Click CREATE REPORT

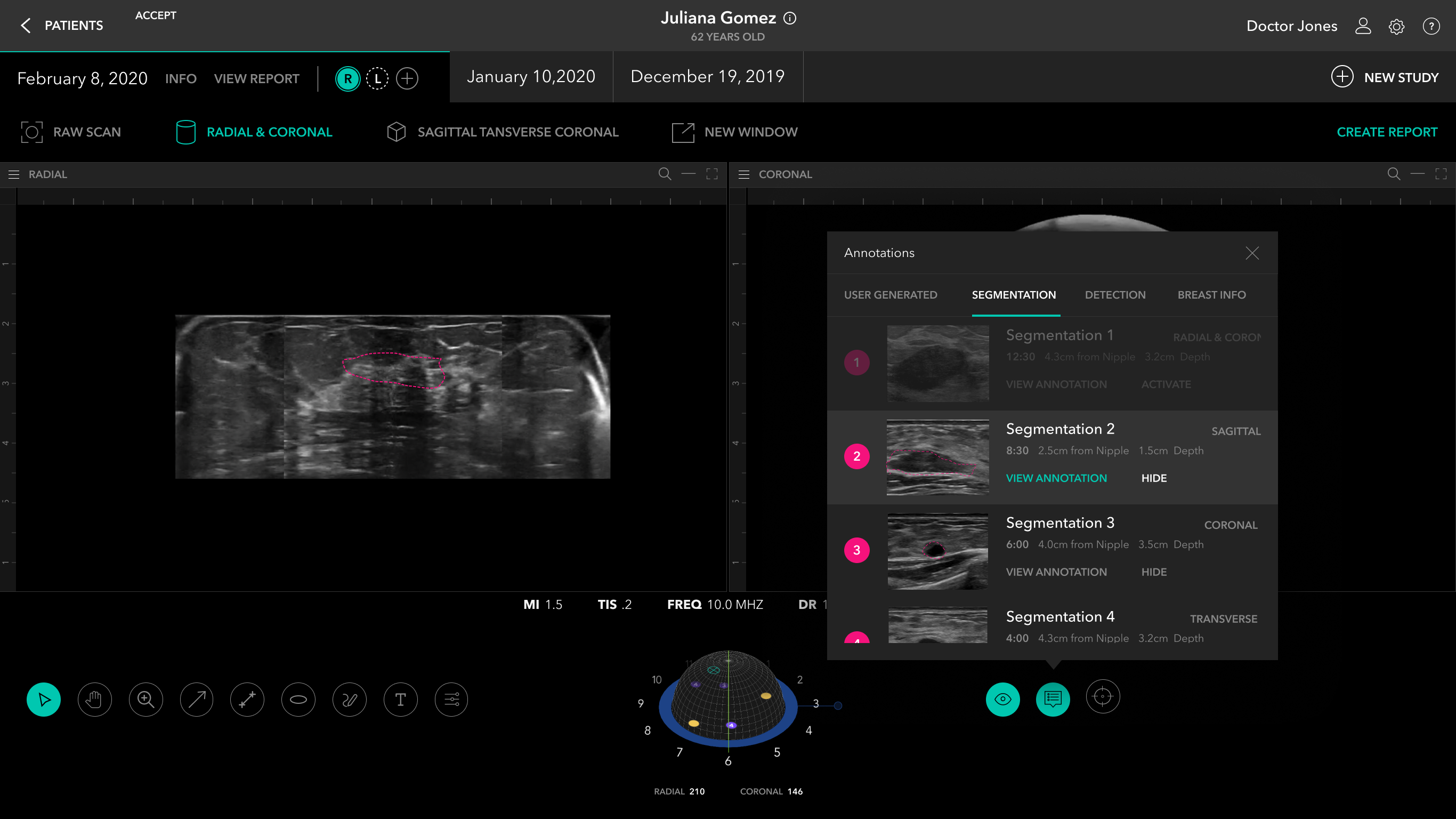1387,132
